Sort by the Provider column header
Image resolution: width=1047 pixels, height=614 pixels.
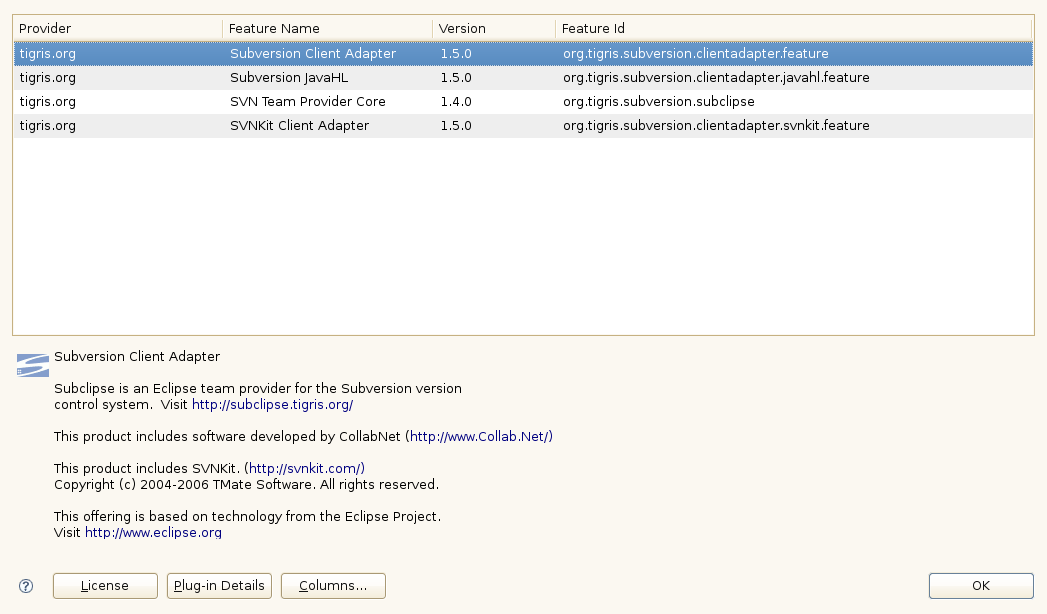coord(118,29)
